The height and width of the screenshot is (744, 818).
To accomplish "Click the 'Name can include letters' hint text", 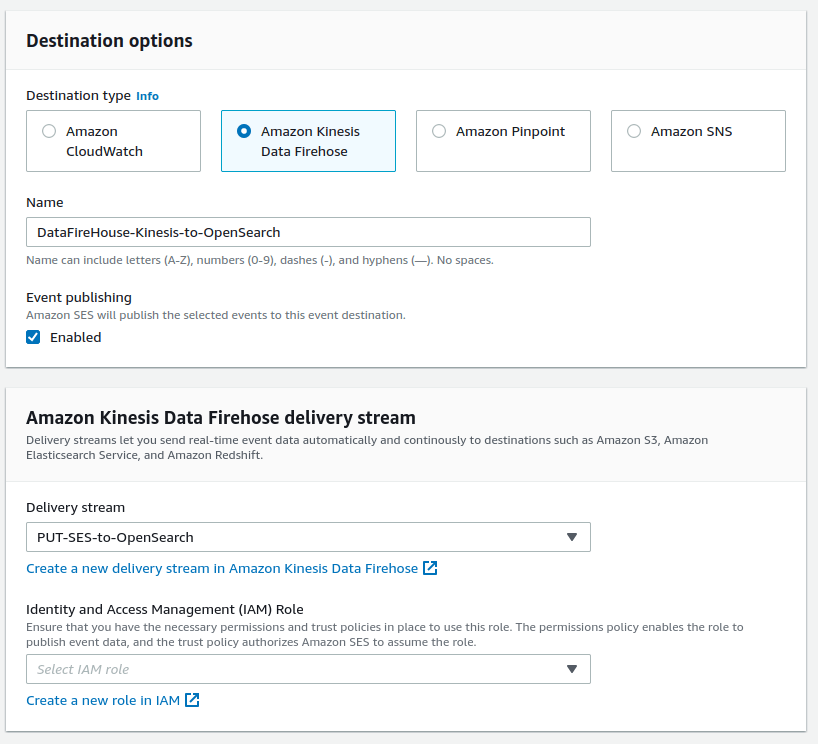I will click(260, 260).
